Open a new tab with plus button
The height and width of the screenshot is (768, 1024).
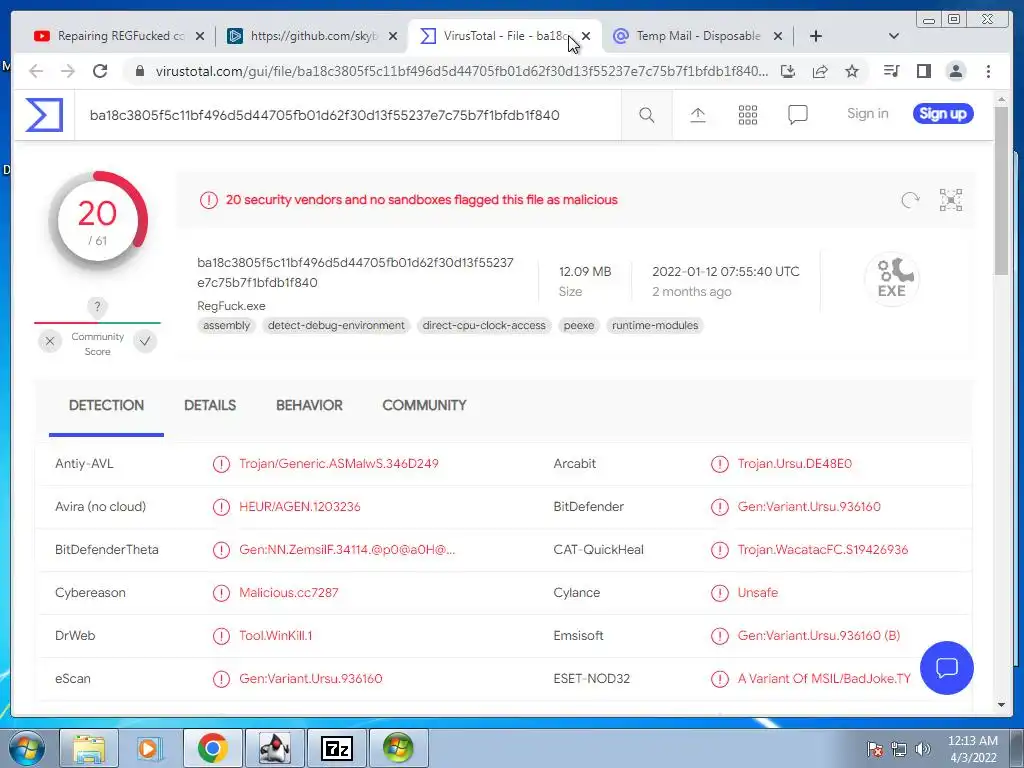(x=816, y=36)
